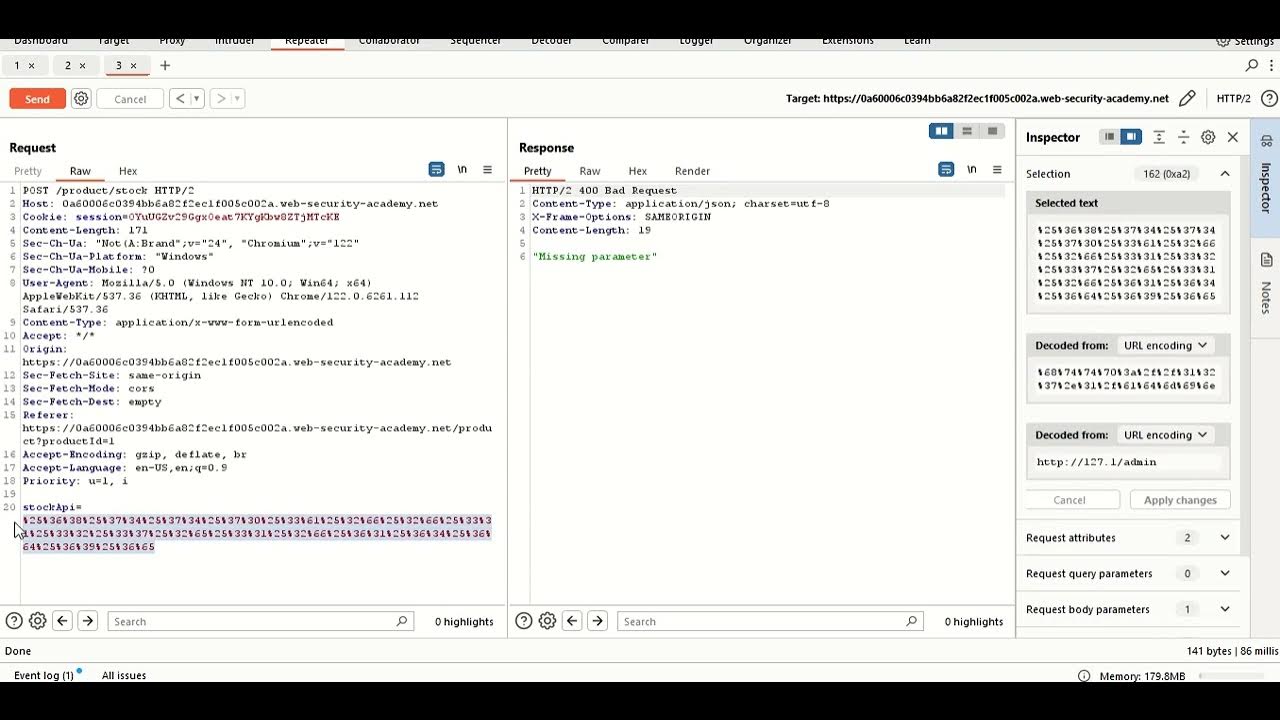This screenshot has width=1280, height=720.
Task: Expand Request attributes section
Action: (1128, 538)
